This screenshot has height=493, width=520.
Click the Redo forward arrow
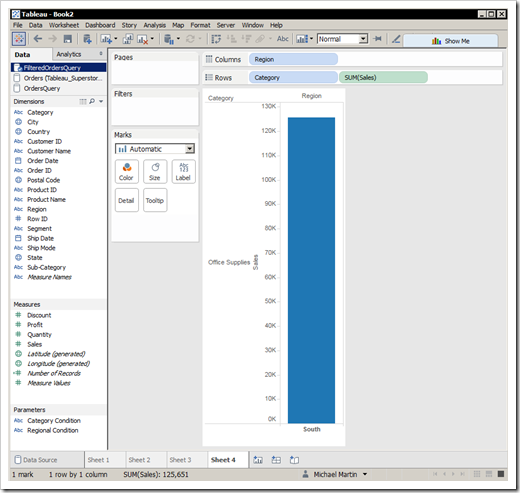(x=52, y=39)
